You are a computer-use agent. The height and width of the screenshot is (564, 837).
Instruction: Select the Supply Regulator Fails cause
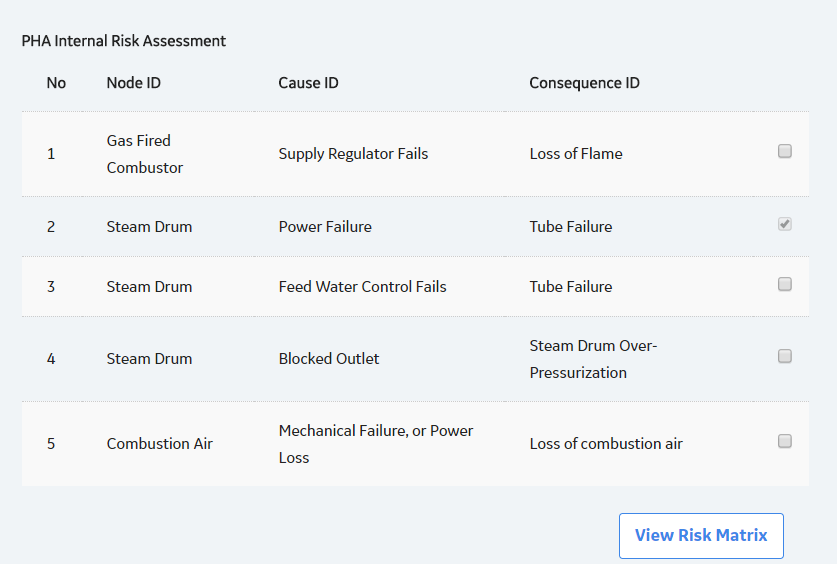tap(353, 154)
